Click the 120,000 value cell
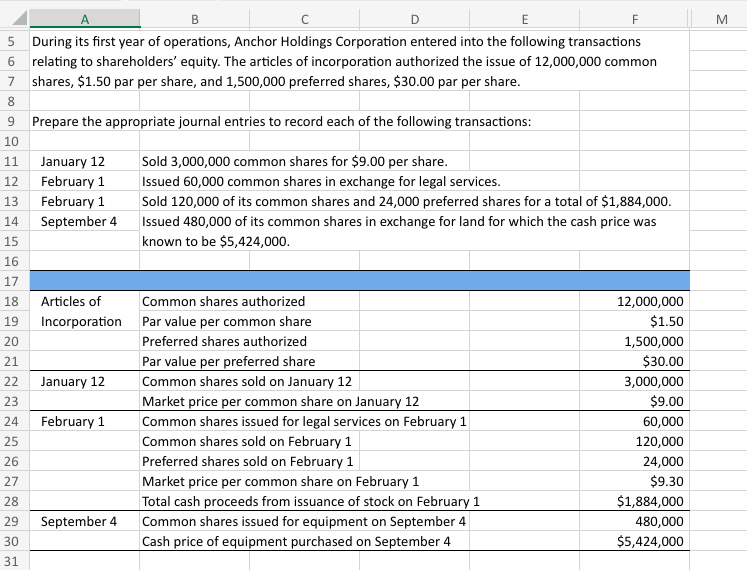Image resolution: width=747 pixels, height=570 pixels. (635, 441)
